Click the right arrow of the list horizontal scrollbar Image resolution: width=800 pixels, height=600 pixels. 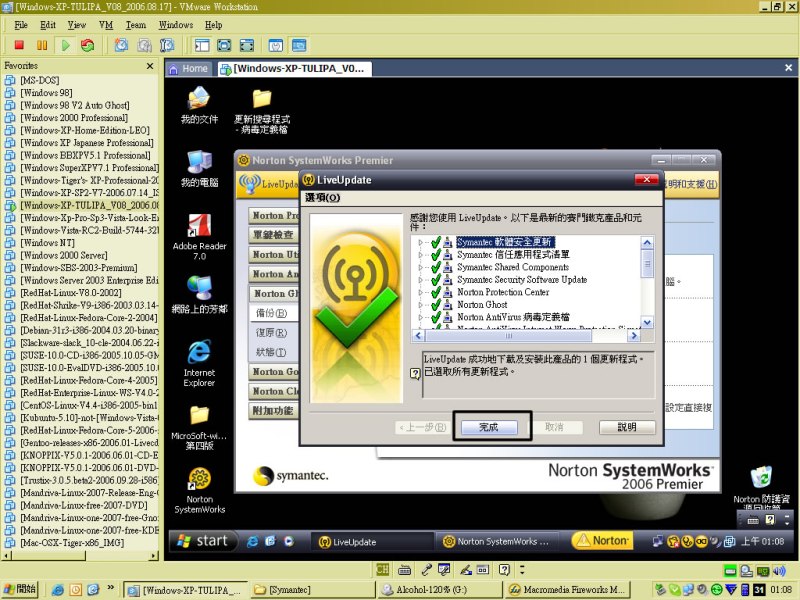[x=634, y=336]
